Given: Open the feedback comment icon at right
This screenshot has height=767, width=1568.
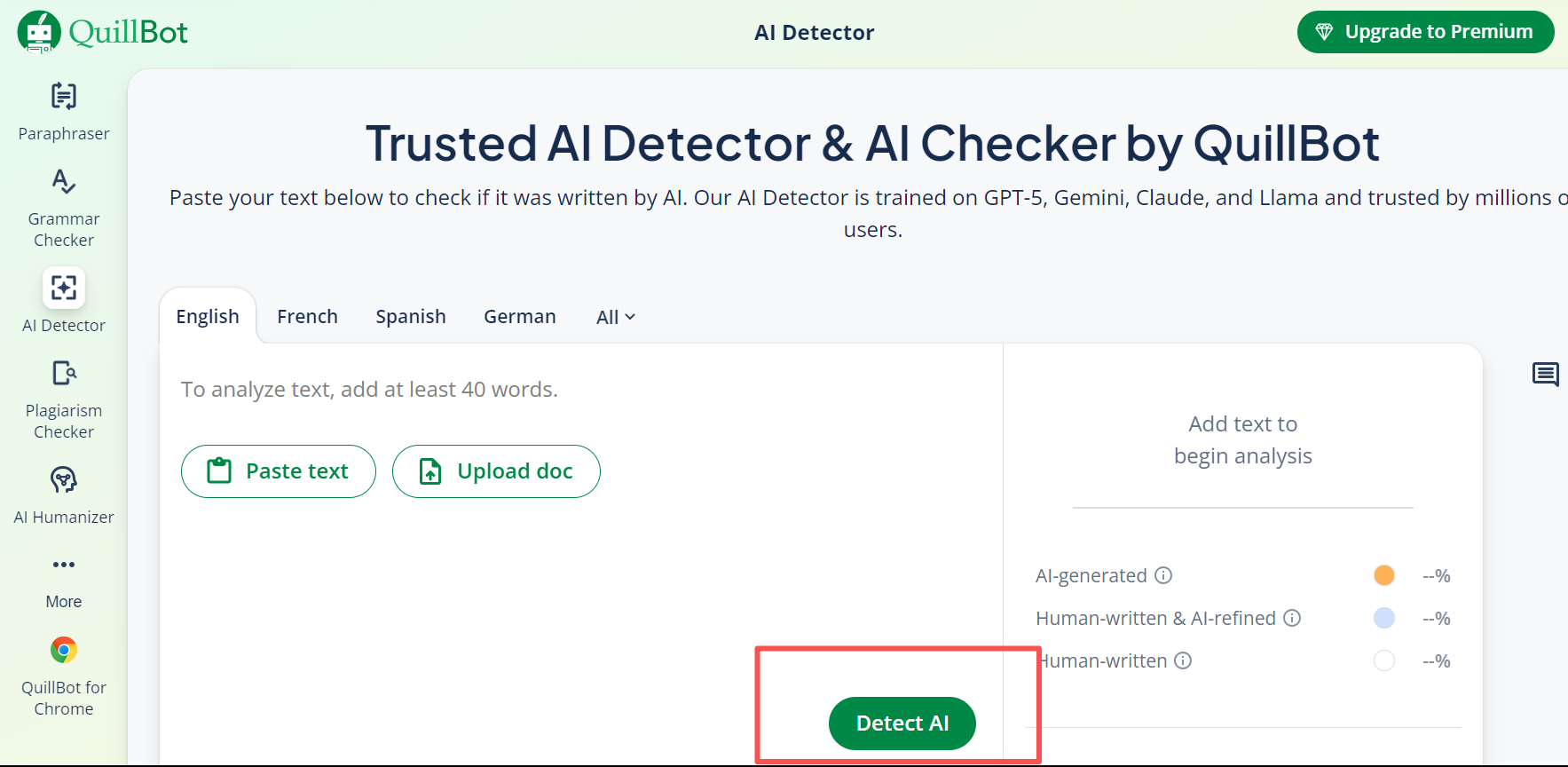Looking at the screenshot, I should pyautogui.click(x=1546, y=374).
